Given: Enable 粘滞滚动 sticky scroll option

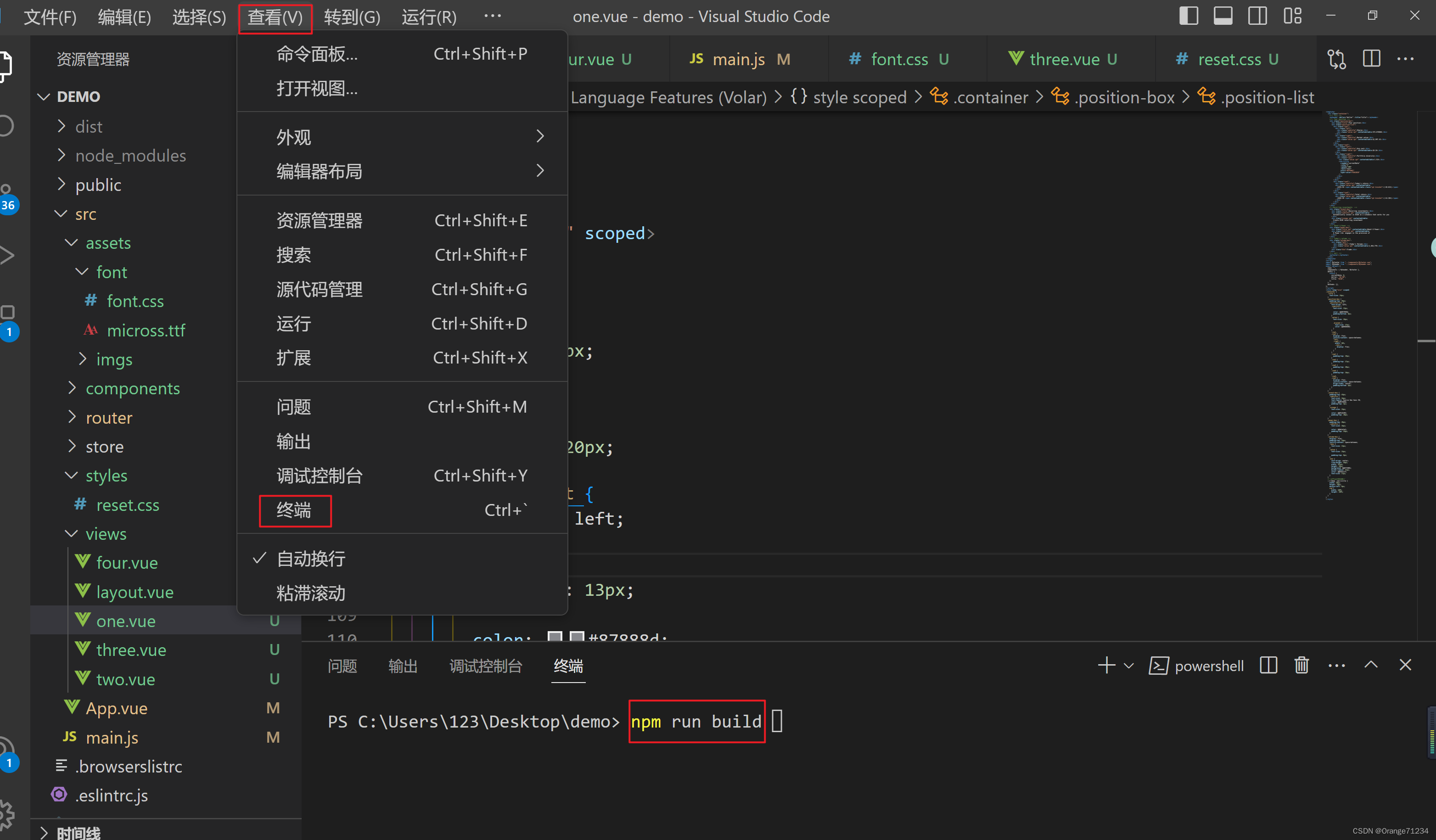Looking at the screenshot, I should coord(311,593).
